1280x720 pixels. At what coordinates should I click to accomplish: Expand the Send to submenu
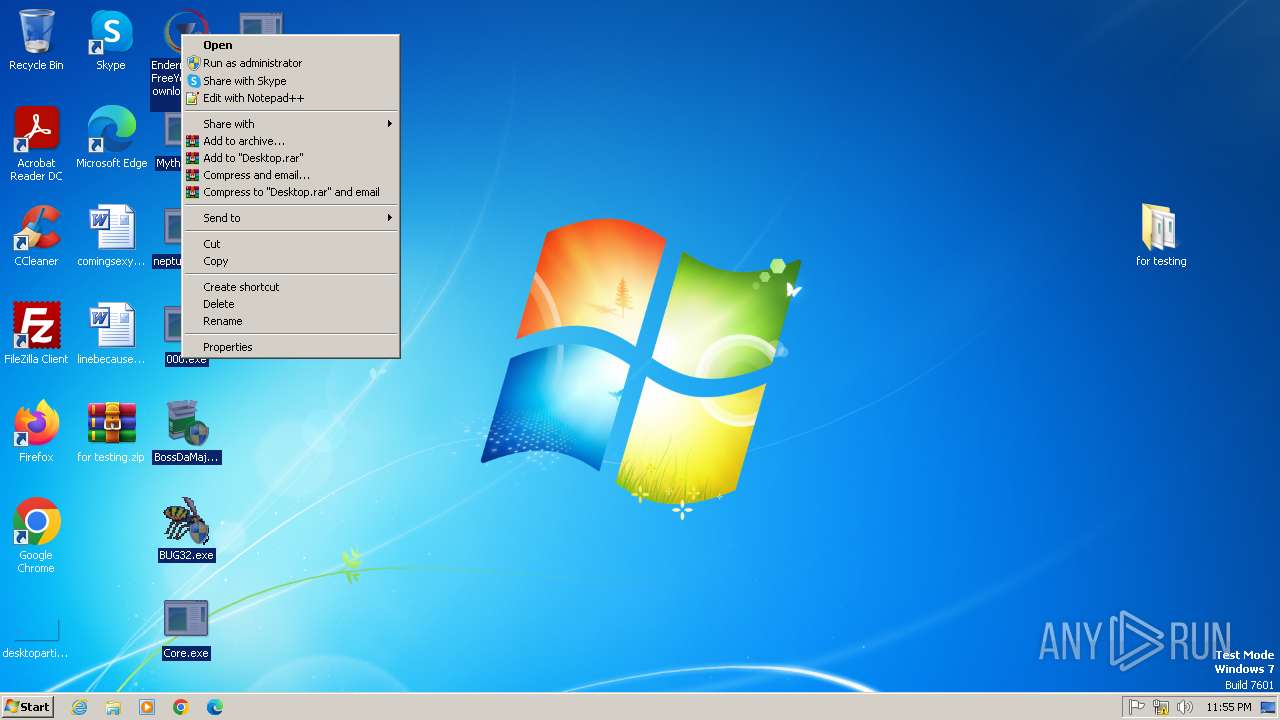point(291,218)
